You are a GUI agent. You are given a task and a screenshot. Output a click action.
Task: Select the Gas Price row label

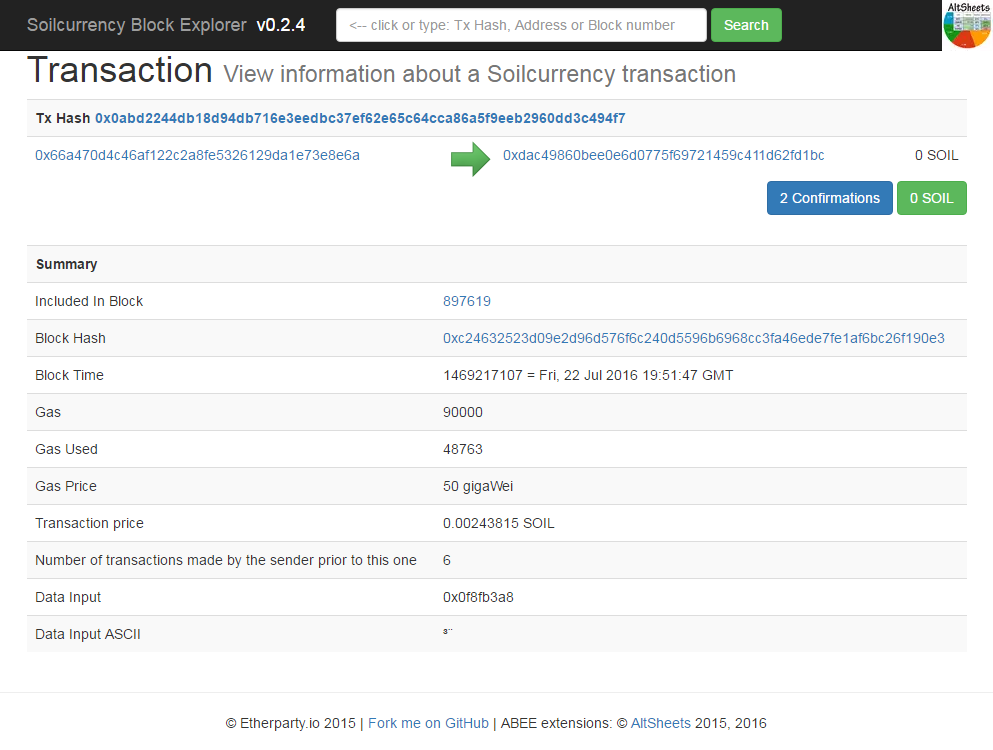66,486
